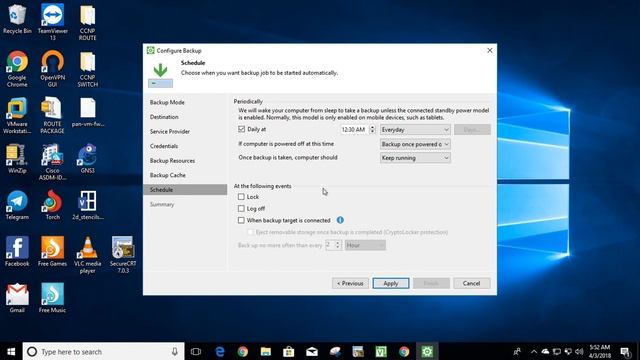Click the 12:30 AM time stepper arrows
Viewport: 640px width, 360px height.
point(372,129)
